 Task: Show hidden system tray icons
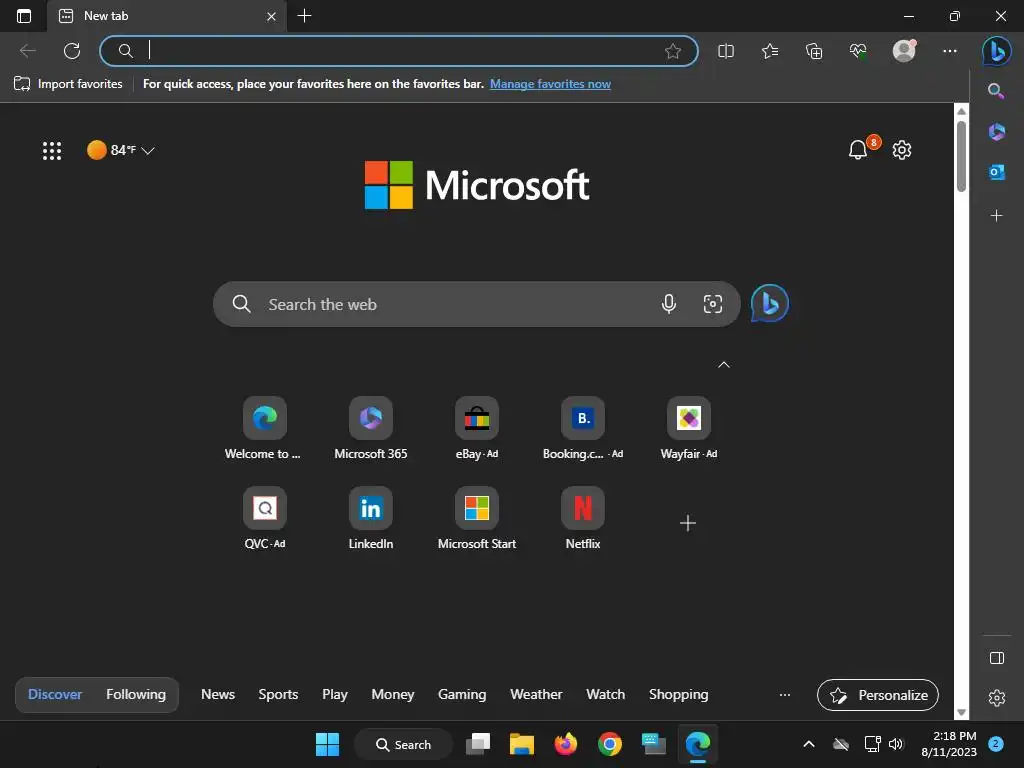pyautogui.click(x=808, y=744)
